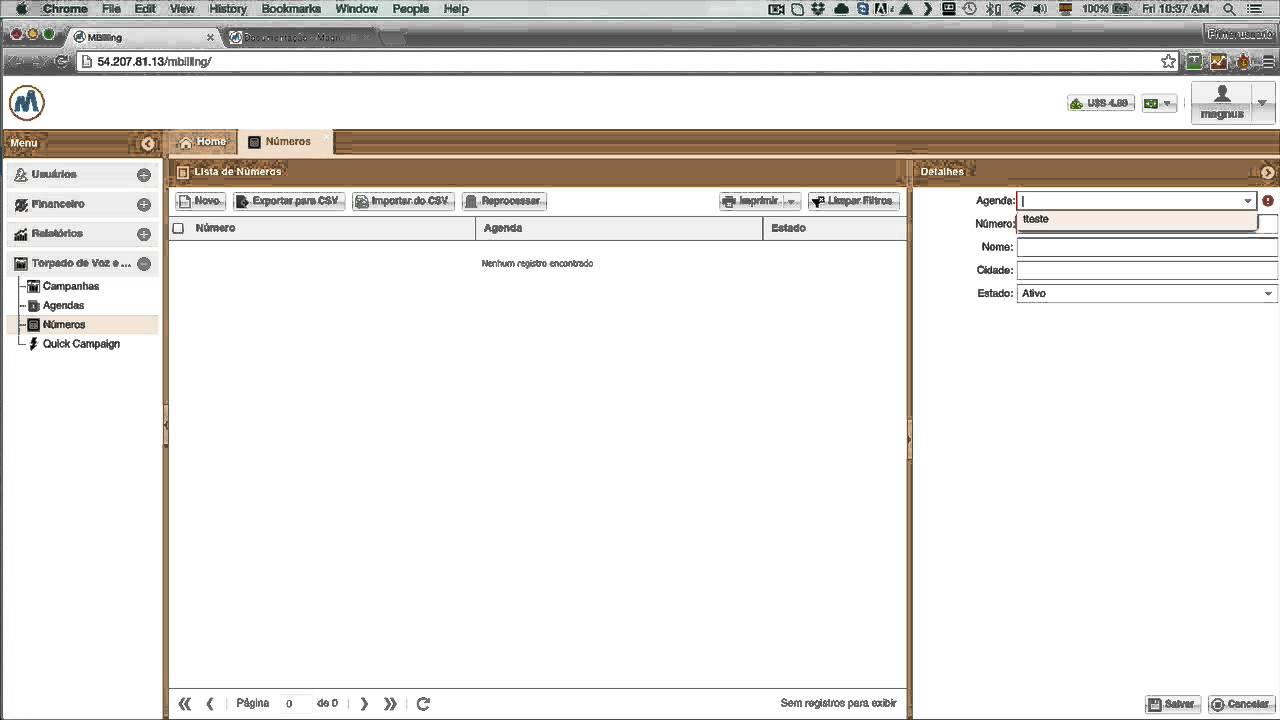Click the Cidade input field
The width and height of the screenshot is (1280, 720).
pyautogui.click(x=1147, y=270)
